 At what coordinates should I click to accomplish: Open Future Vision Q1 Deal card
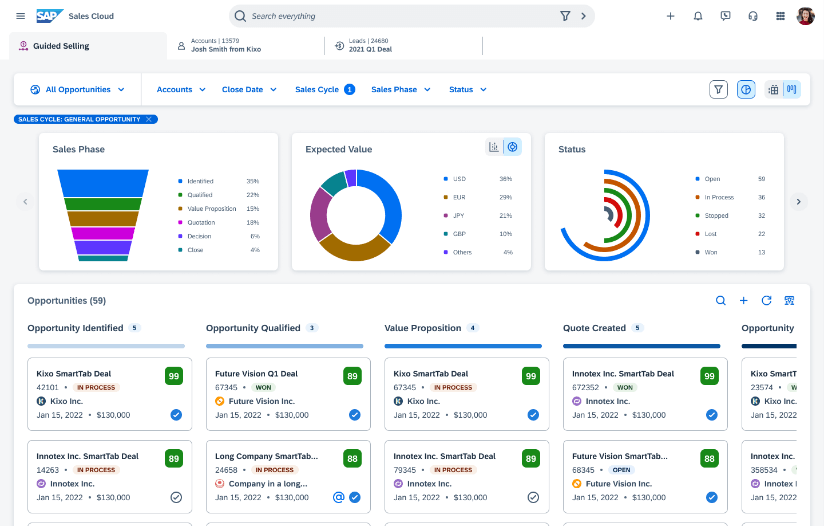click(x=288, y=394)
